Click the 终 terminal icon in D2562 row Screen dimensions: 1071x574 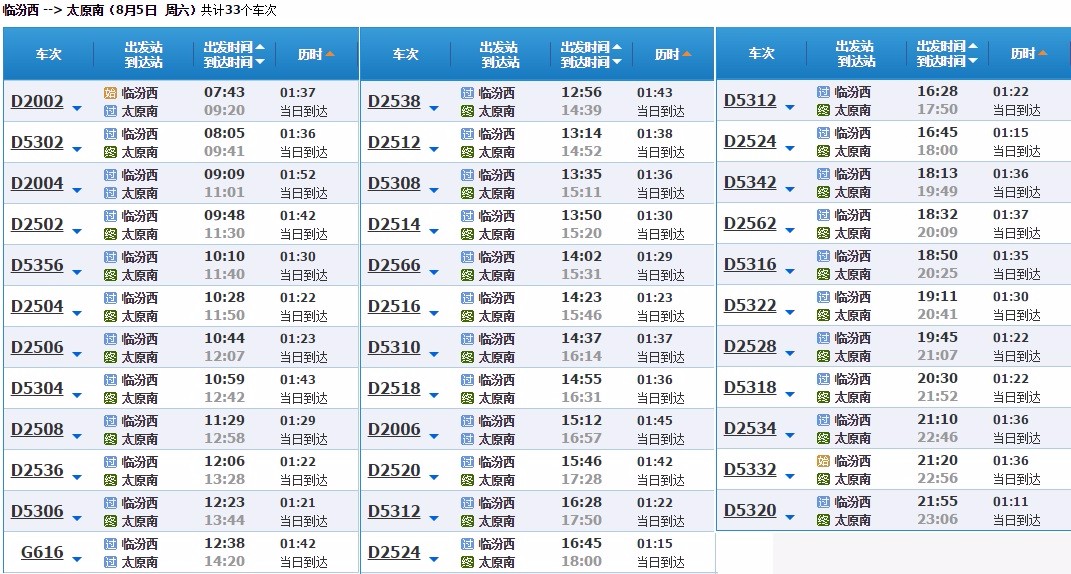[x=824, y=232]
